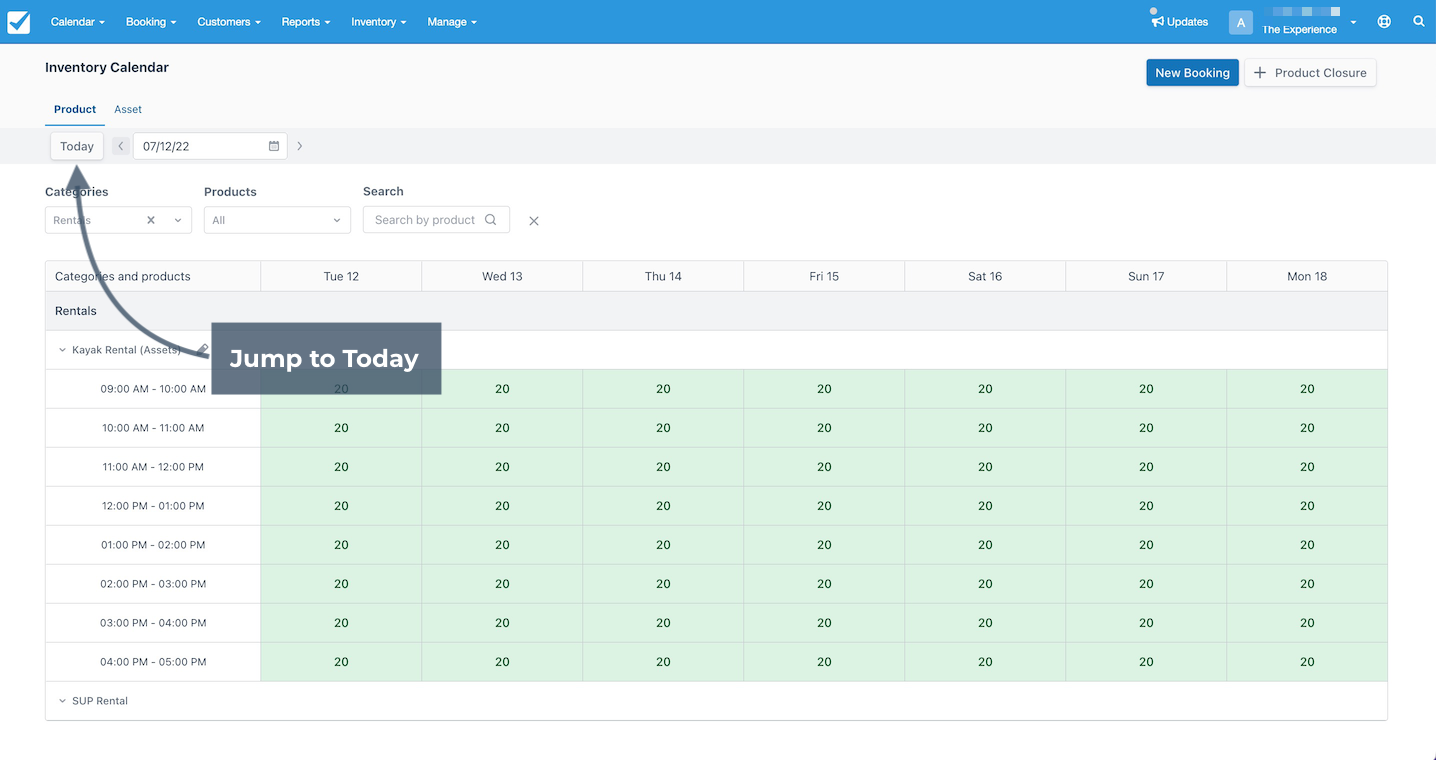
Task: Select Mon 18 column header
Action: (x=1307, y=276)
